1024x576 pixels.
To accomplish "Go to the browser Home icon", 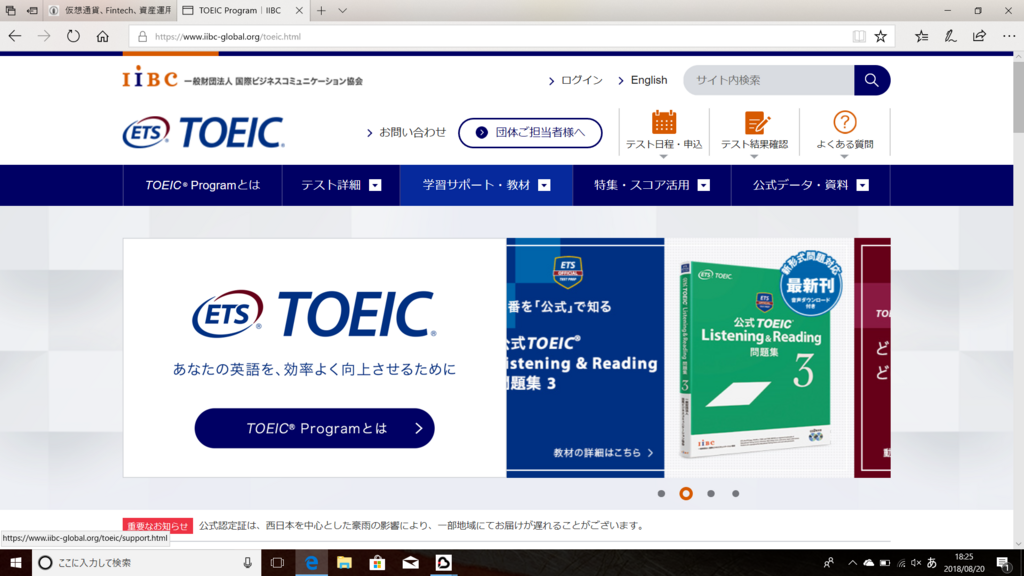I will coord(103,37).
